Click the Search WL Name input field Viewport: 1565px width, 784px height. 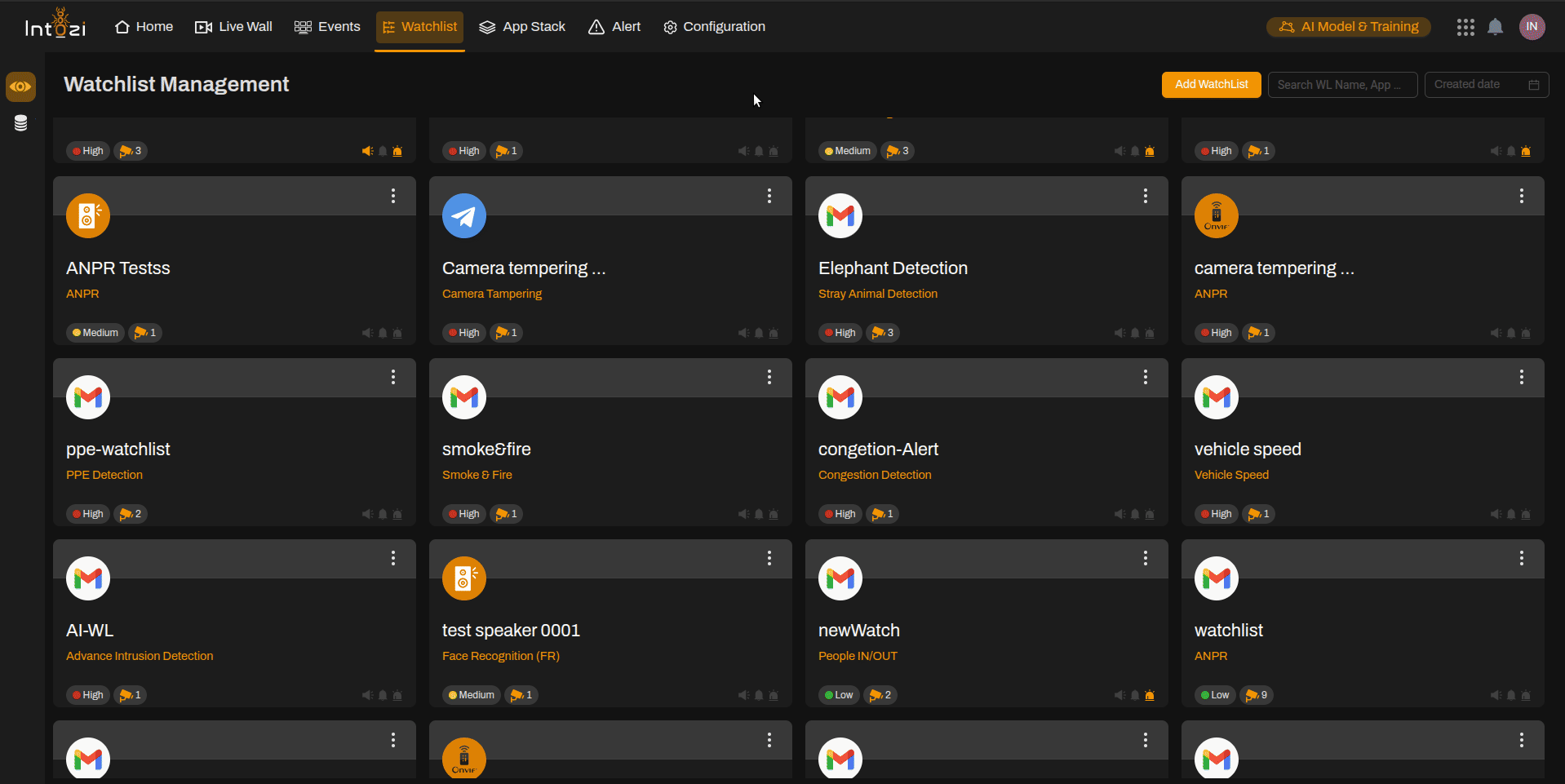(1341, 84)
